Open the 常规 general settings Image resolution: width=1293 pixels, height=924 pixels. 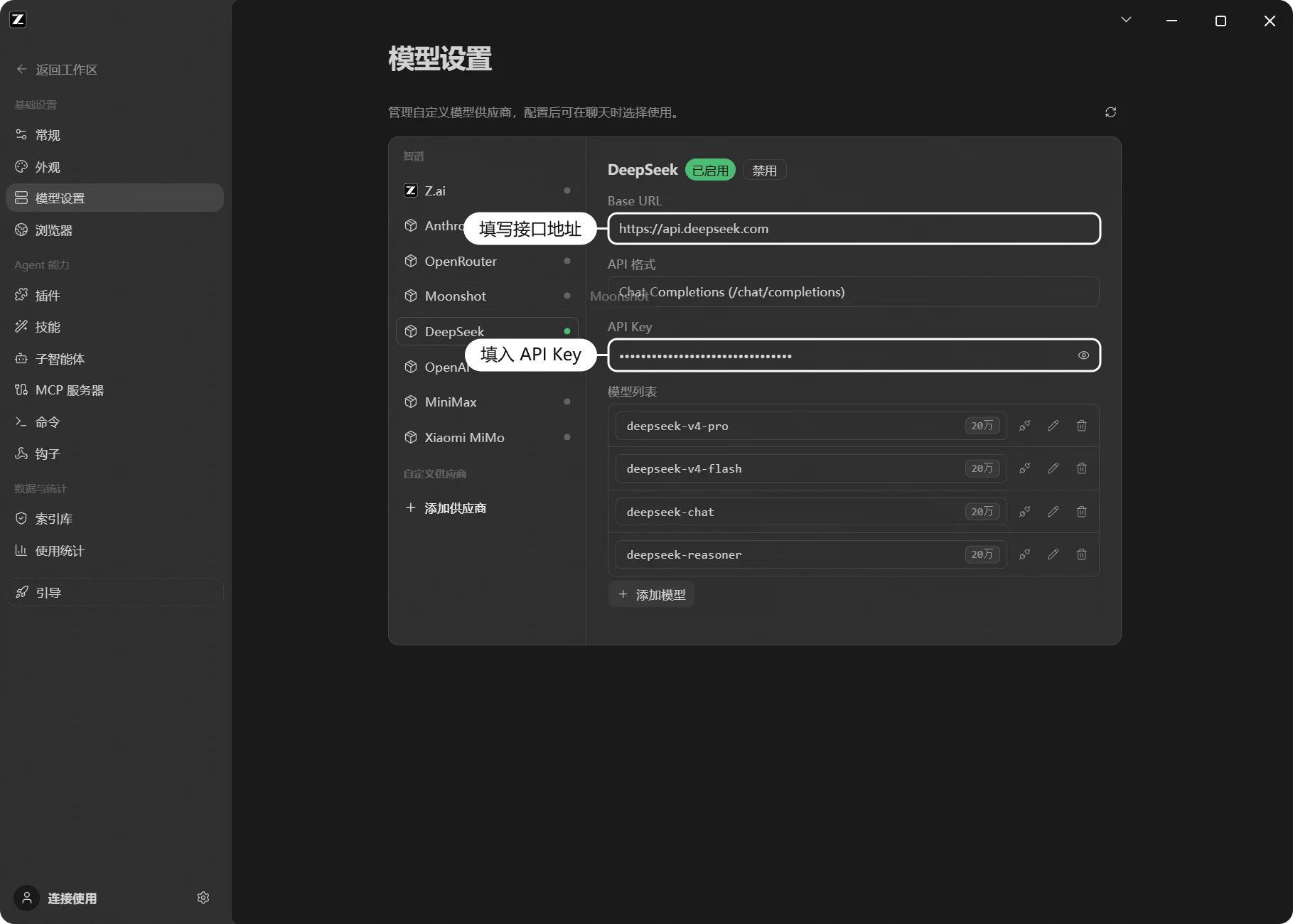point(114,135)
